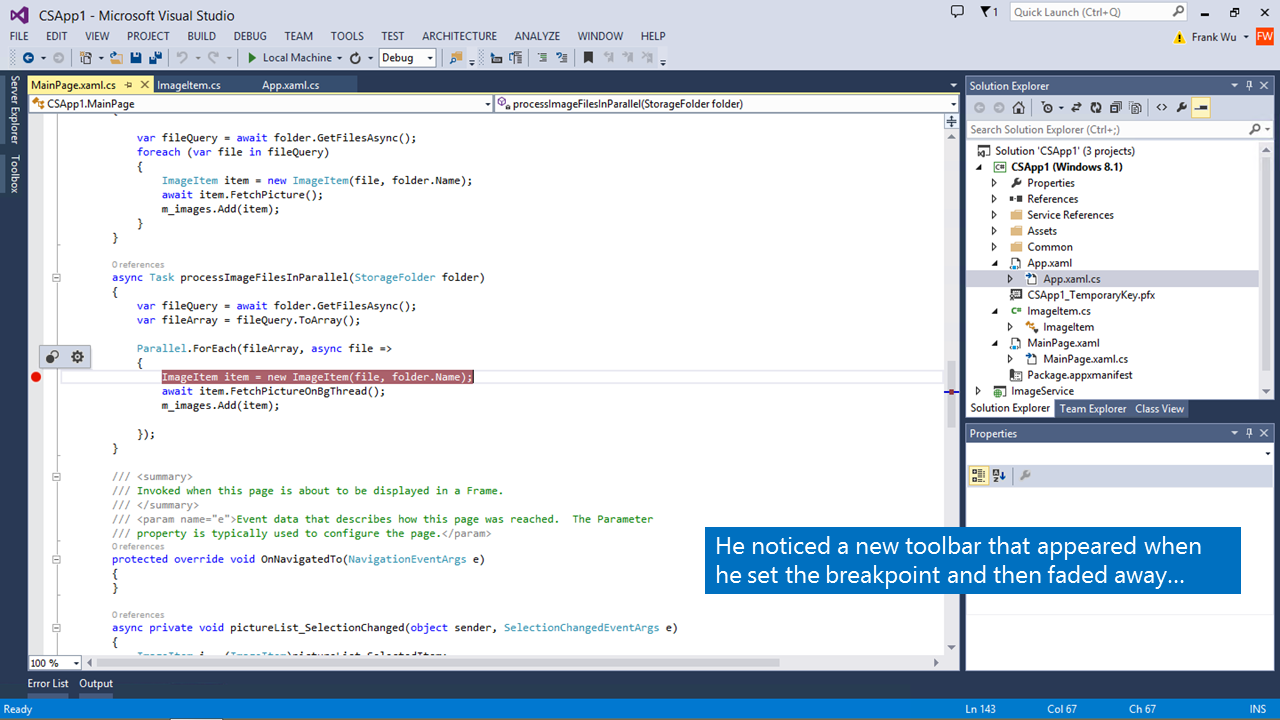The height and width of the screenshot is (720, 1280).
Task: Click the breakpoint settings gear icon
Action: [77, 357]
